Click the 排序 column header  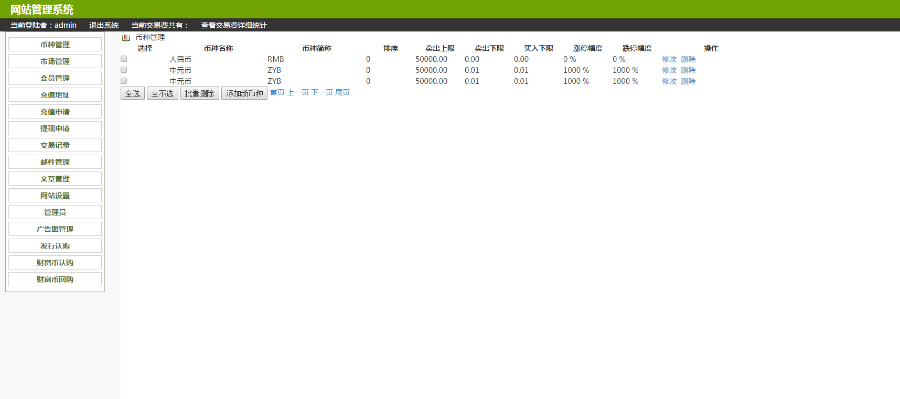[391, 48]
